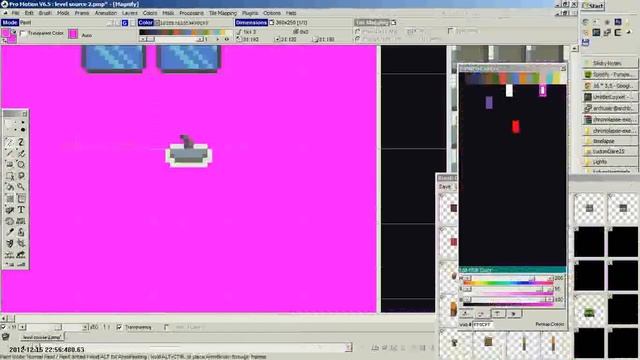Click the Windows Start button
Viewport: 640px width, 360px height.
pyautogui.click(x=593, y=6)
